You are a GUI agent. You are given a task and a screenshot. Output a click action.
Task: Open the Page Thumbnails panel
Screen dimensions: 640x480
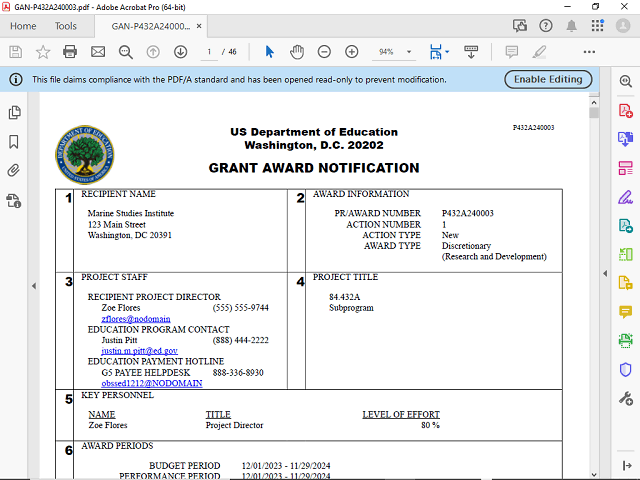(x=14, y=113)
